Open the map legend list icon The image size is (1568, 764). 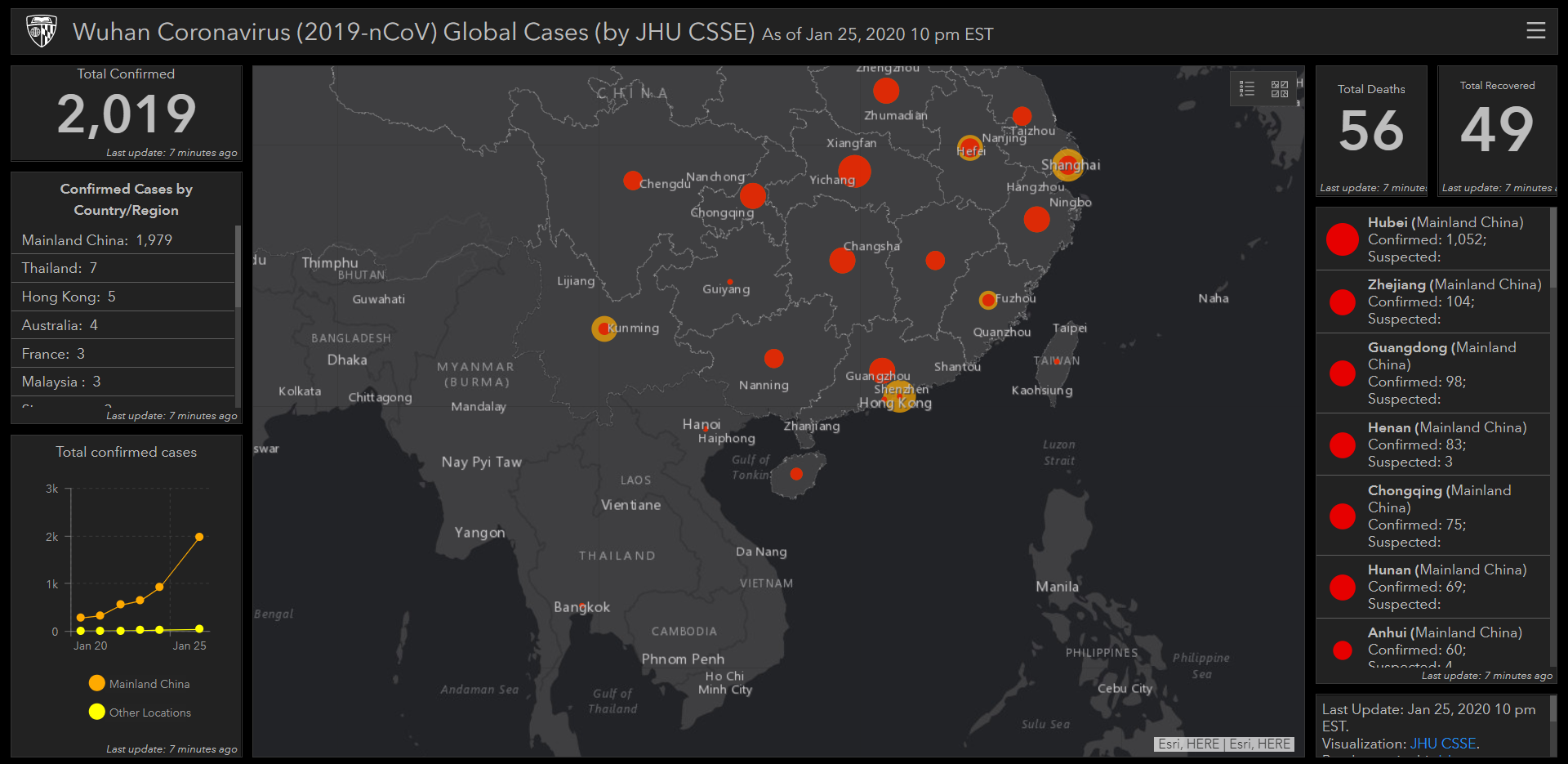tap(1247, 88)
